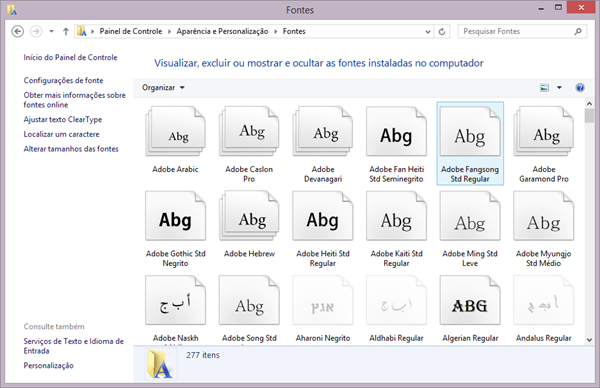Open Início do Painel de Controle

pyautogui.click(x=70, y=57)
